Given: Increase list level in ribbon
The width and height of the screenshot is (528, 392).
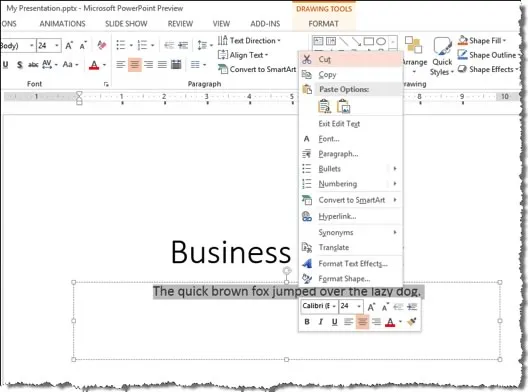Looking at the screenshot, I should (183, 45).
